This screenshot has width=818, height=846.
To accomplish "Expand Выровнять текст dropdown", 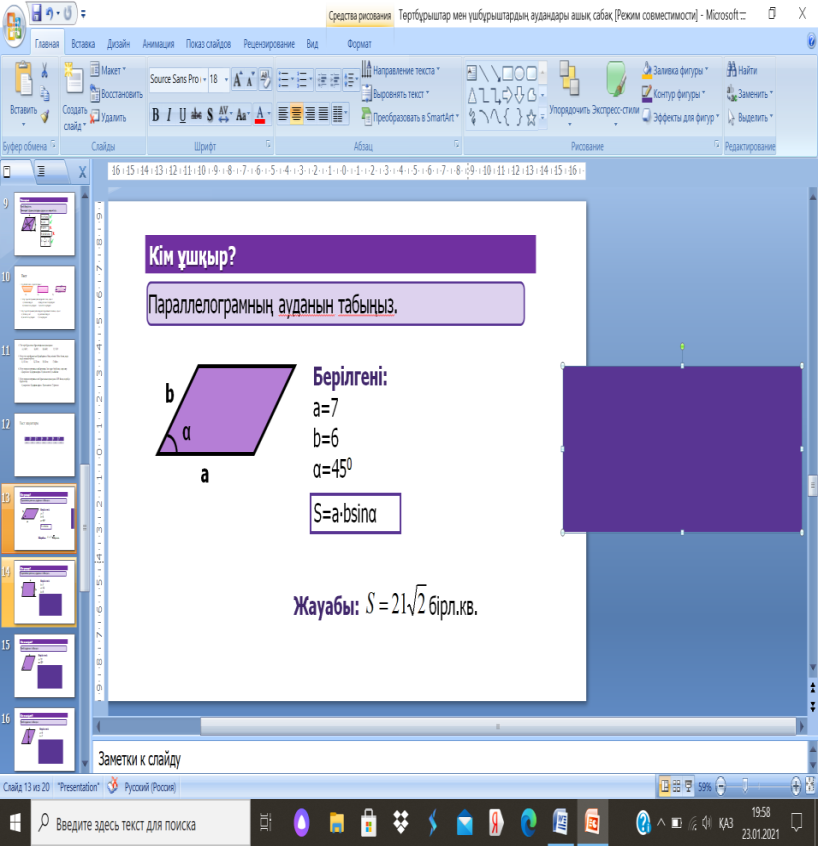I will 396,94.
